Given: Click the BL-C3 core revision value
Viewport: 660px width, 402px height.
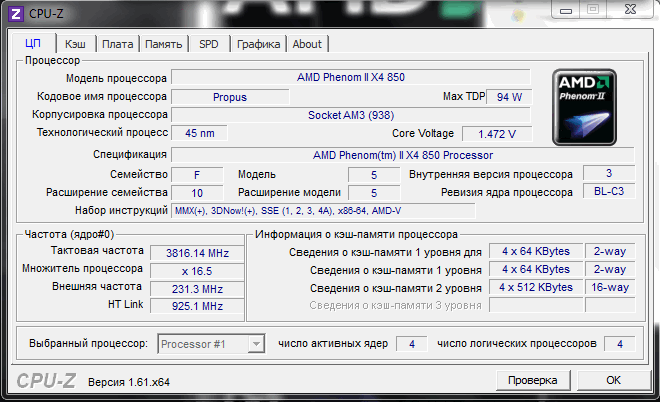Looking at the screenshot, I should [609, 191].
